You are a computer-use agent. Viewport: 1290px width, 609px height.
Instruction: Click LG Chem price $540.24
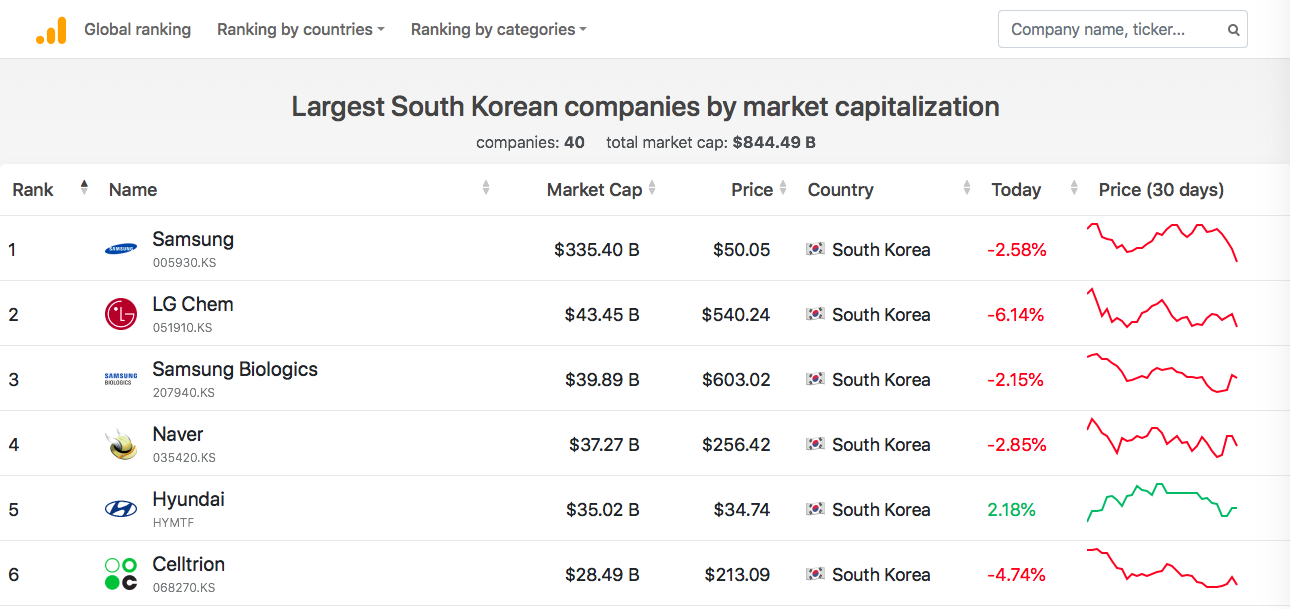(736, 314)
